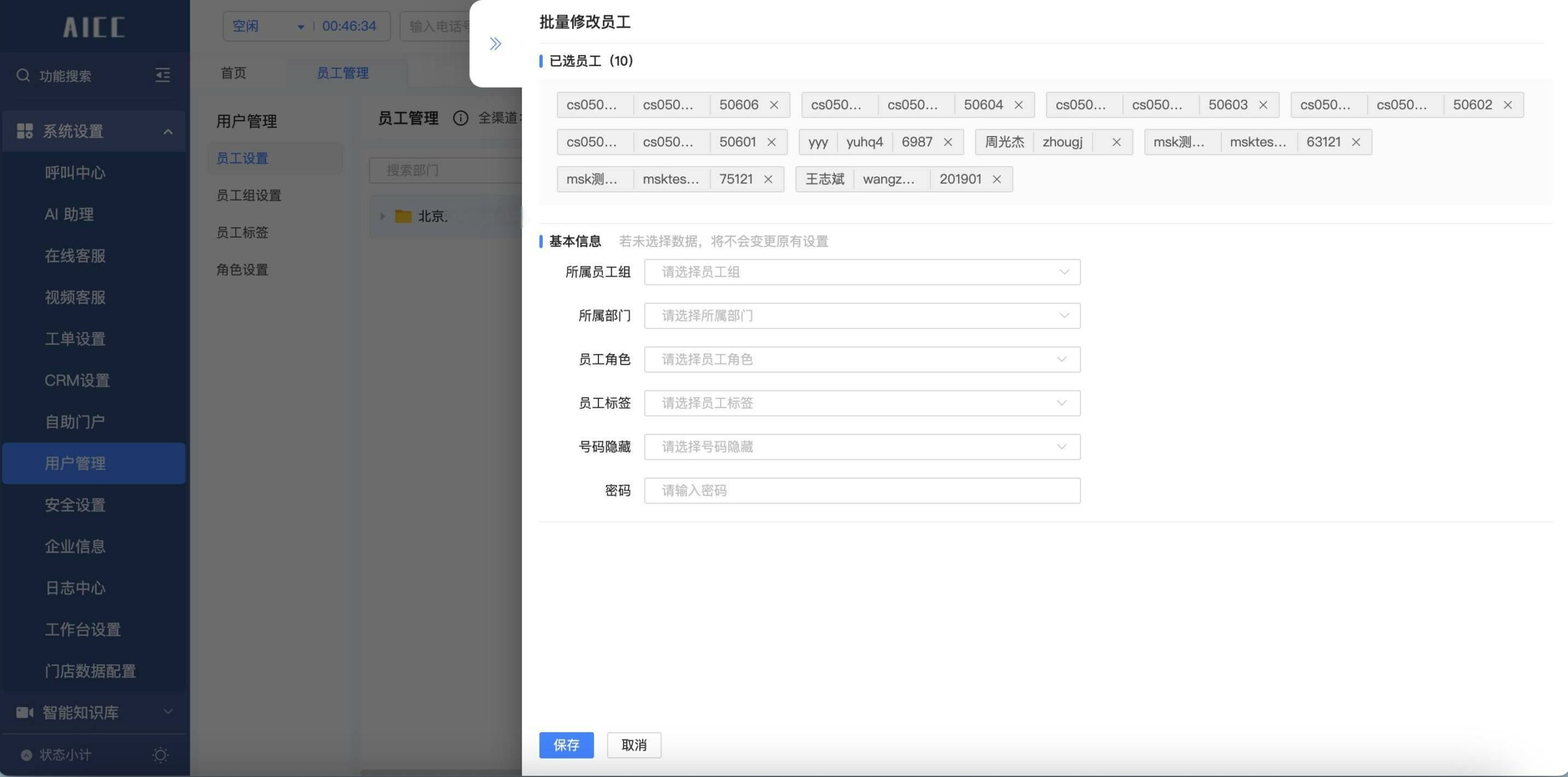Remove employee tag 50606

click(774, 105)
